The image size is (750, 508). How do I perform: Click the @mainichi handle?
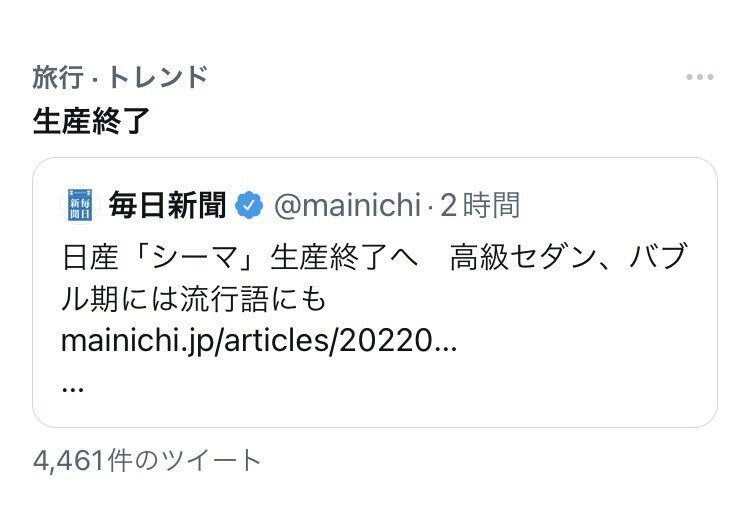(346, 206)
